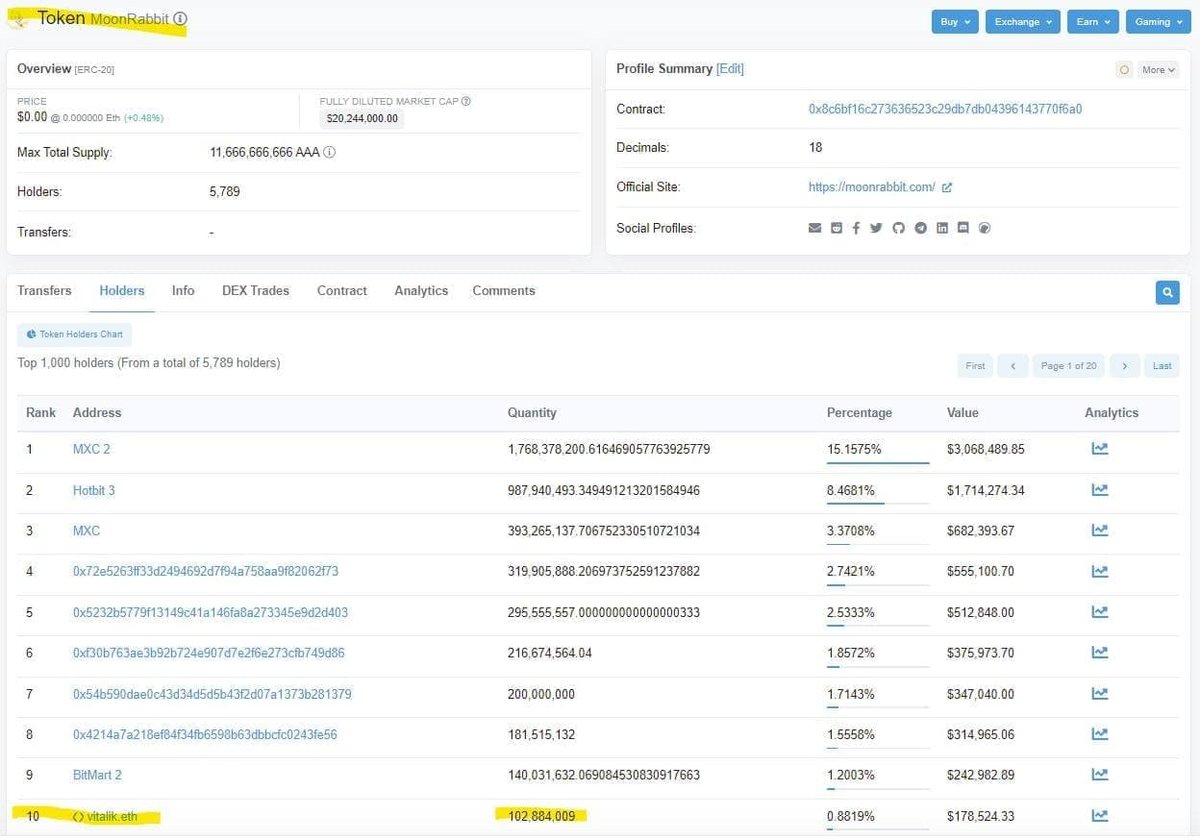1200x840 pixels.
Task: Open analytics chart icon for 0x4214a7a2 address
Action: (1099, 734)
